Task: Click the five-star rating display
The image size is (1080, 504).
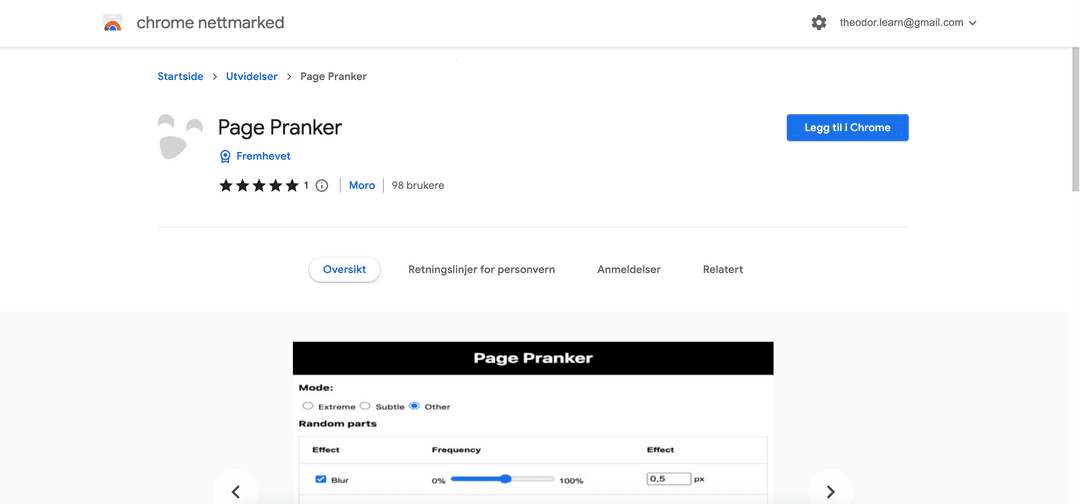Action: [259, 185]
